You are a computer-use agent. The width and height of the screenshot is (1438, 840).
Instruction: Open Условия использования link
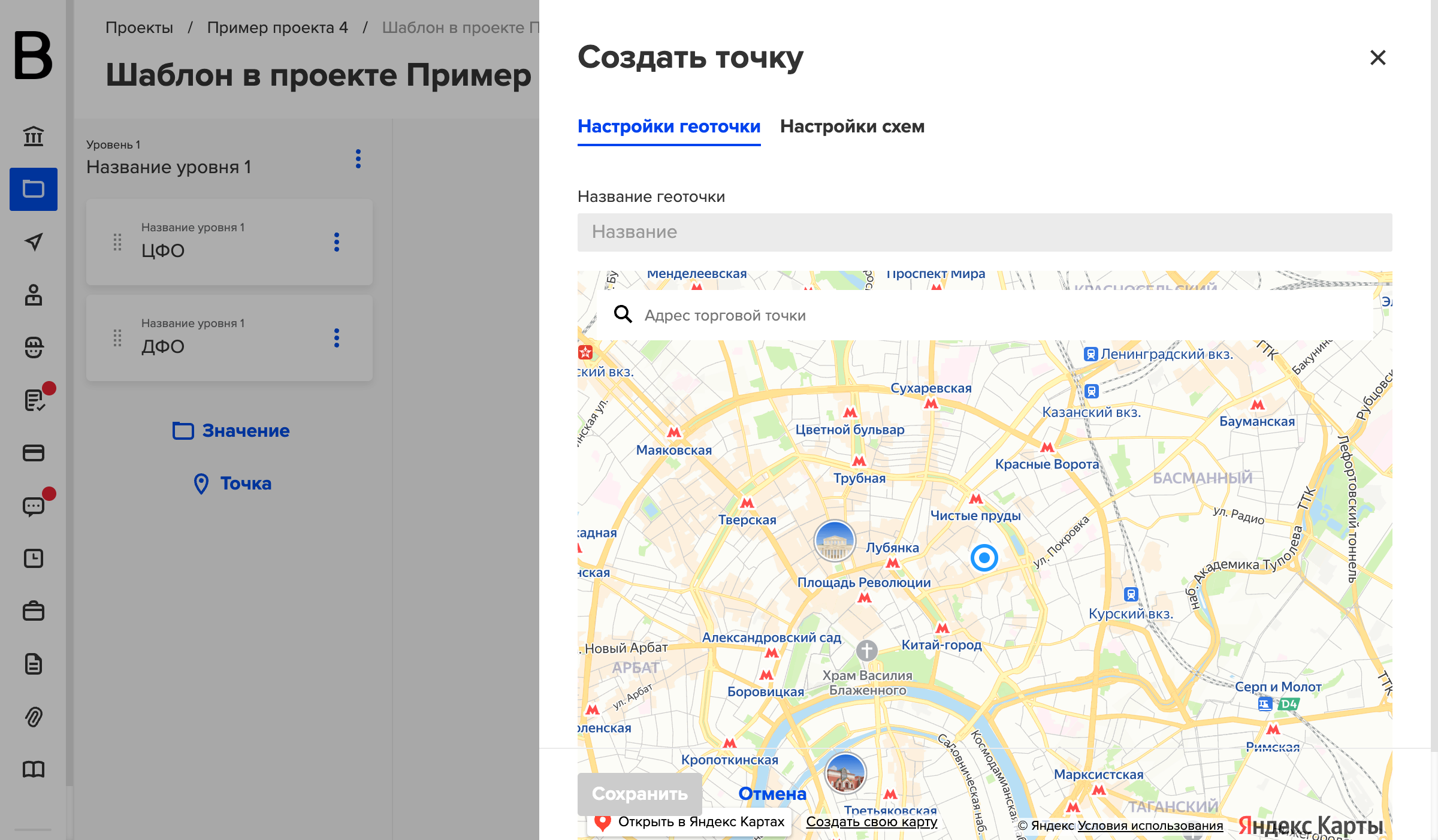click(1150, 826)
